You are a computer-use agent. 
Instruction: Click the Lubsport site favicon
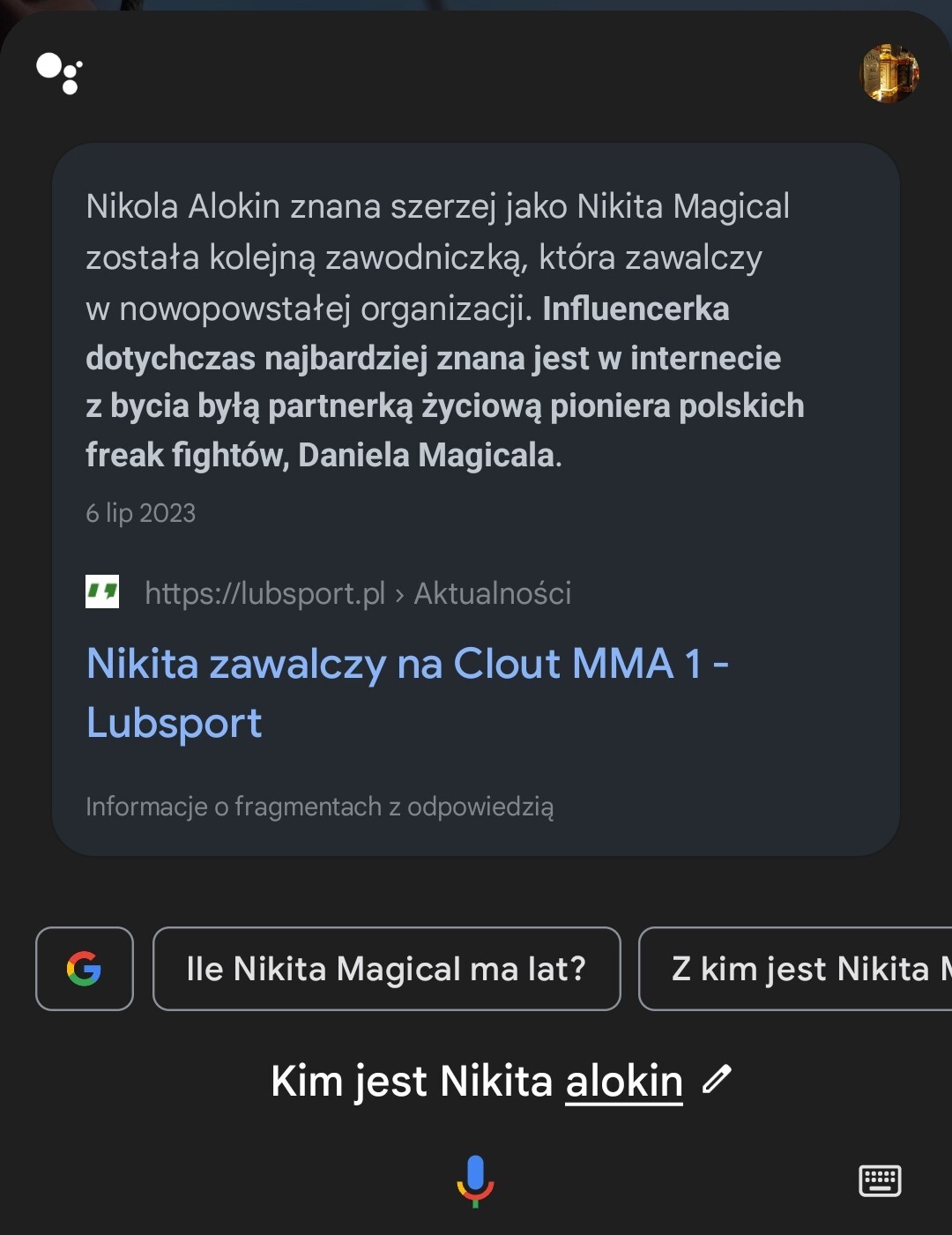point(102,592)
